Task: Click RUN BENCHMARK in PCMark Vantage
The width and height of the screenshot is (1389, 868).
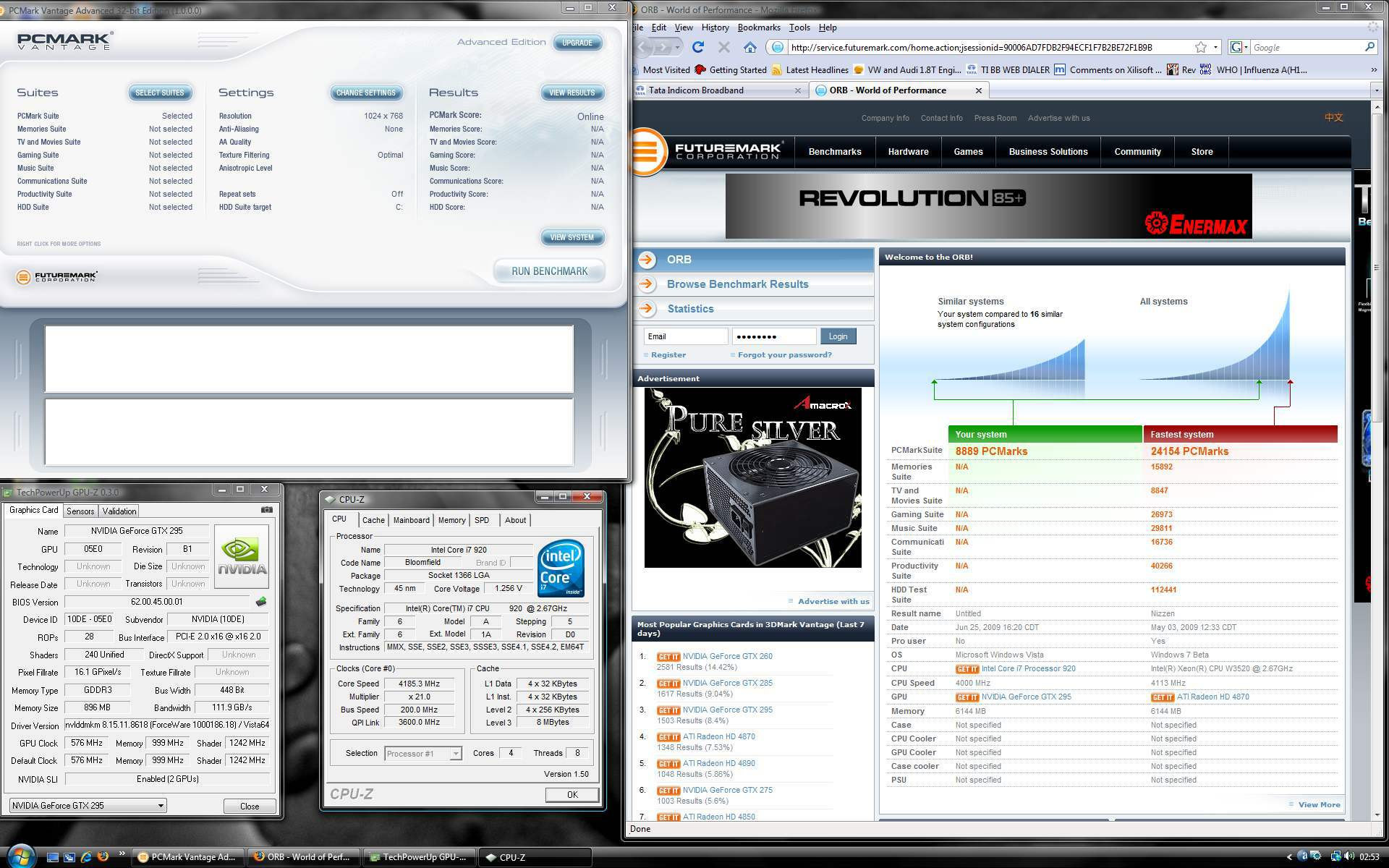Action: click(549, 271)
